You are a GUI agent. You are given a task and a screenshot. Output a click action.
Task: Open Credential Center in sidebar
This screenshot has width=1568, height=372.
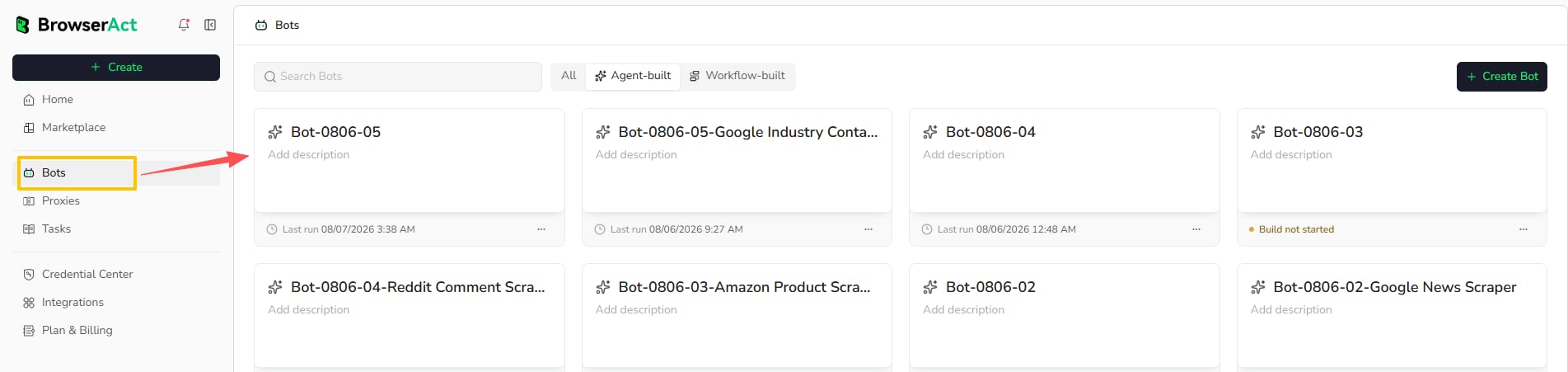116,274
